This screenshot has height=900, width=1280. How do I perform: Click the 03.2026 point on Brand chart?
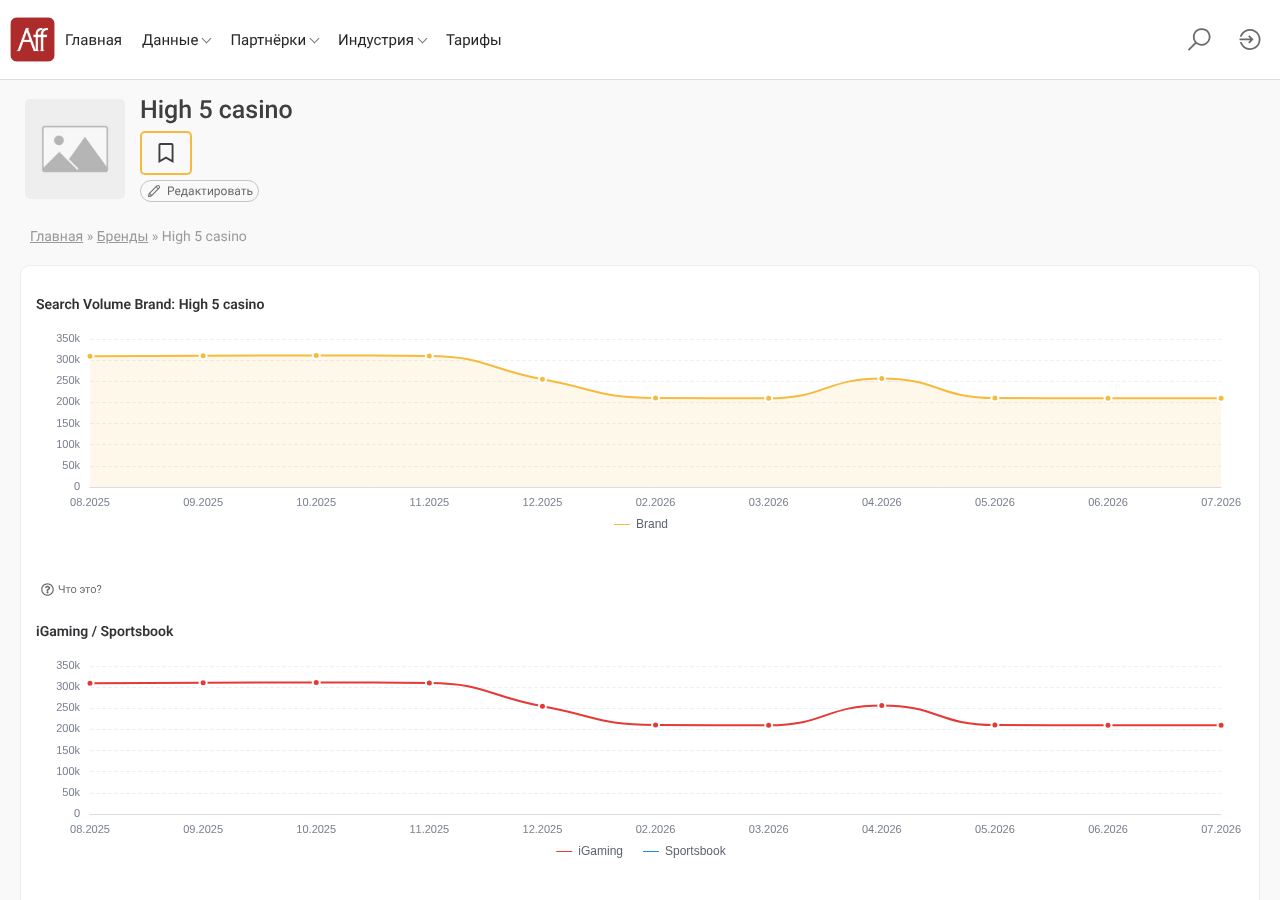(x=769, y=398)
